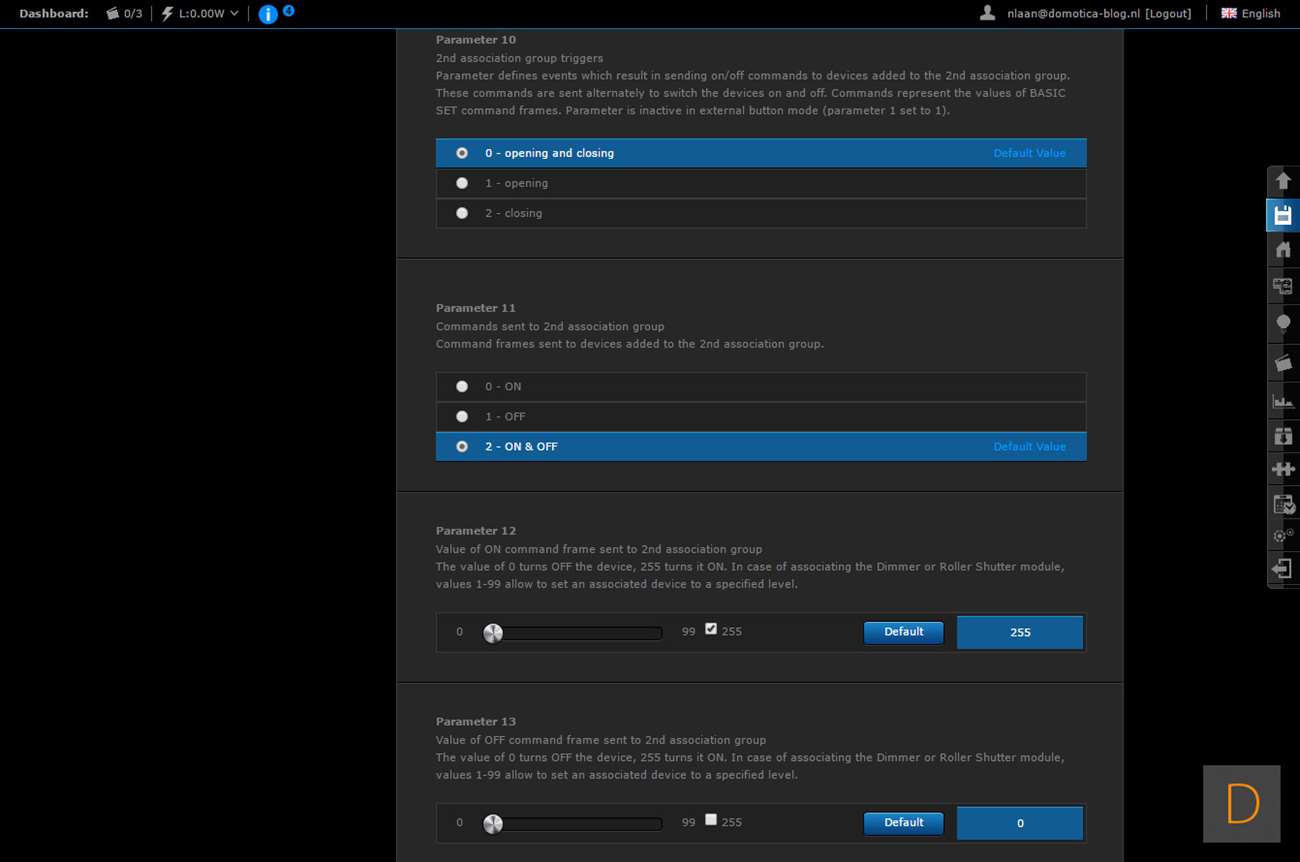Screen dimensions: 1300x862
Task: Open the home icon in the right sidebar
Action: pos(1283,250)
